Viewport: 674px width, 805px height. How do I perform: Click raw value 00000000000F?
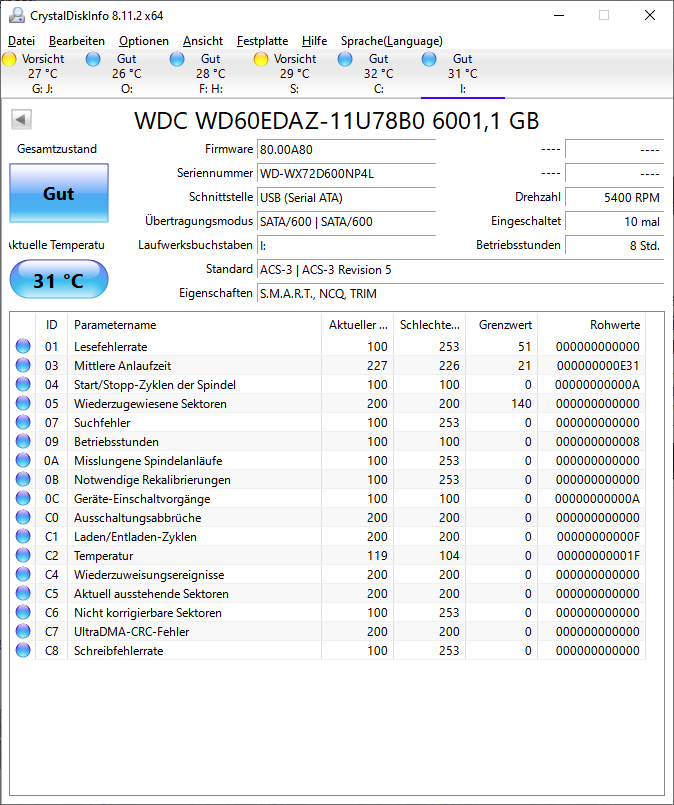click(598, 536)
